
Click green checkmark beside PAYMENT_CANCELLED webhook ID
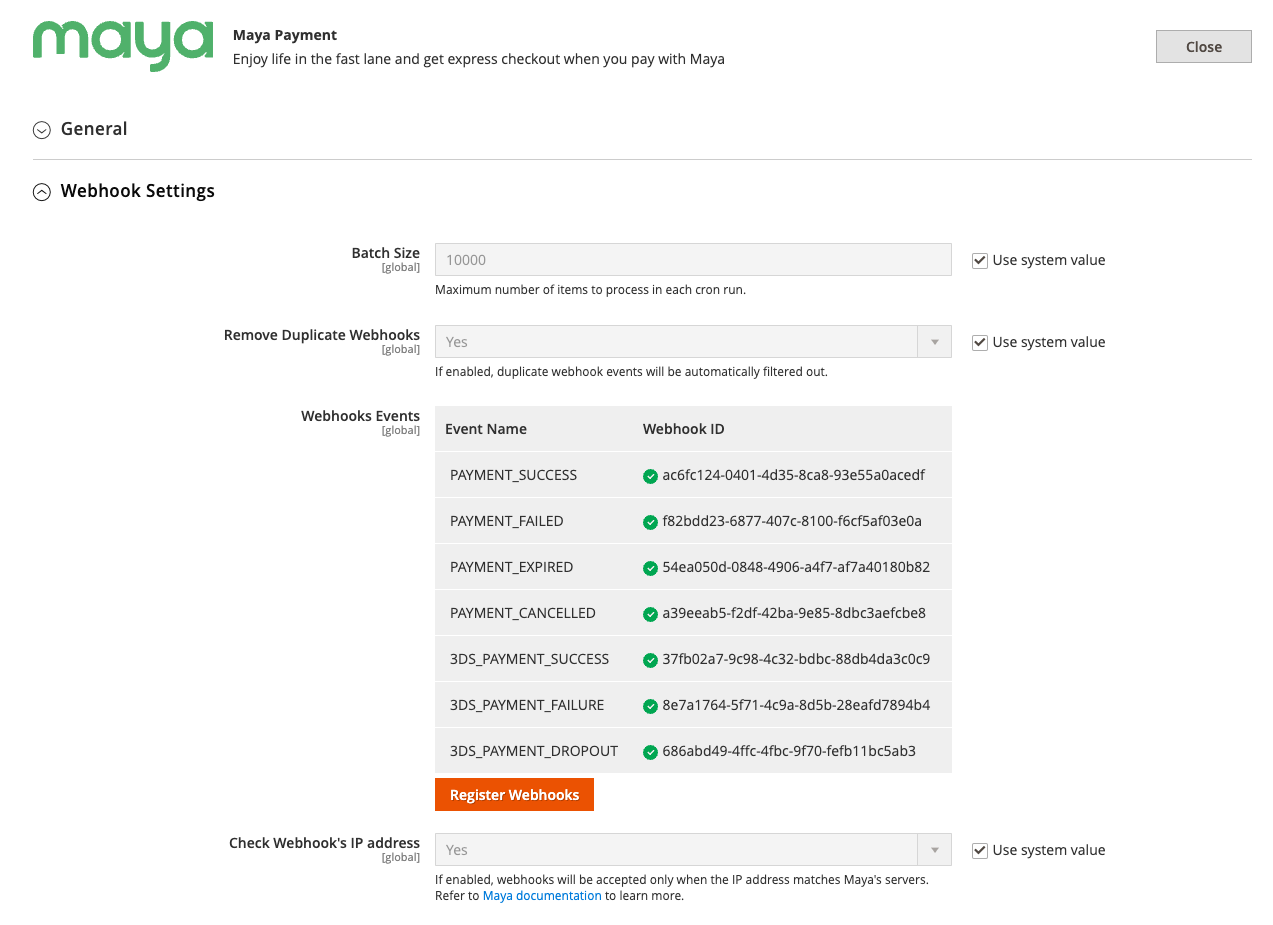(650, 614)
